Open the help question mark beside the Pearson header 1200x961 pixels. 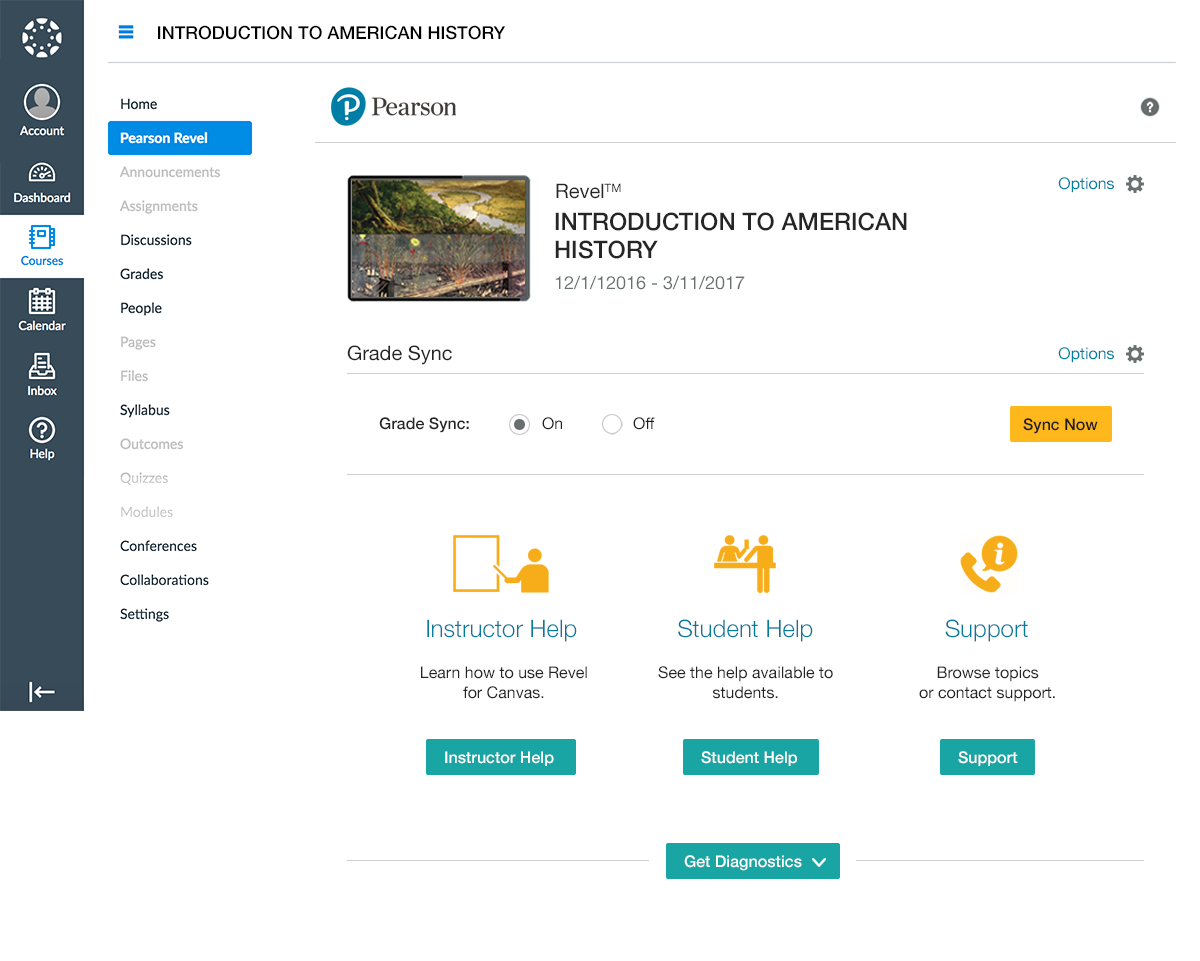coord(1150,107)
